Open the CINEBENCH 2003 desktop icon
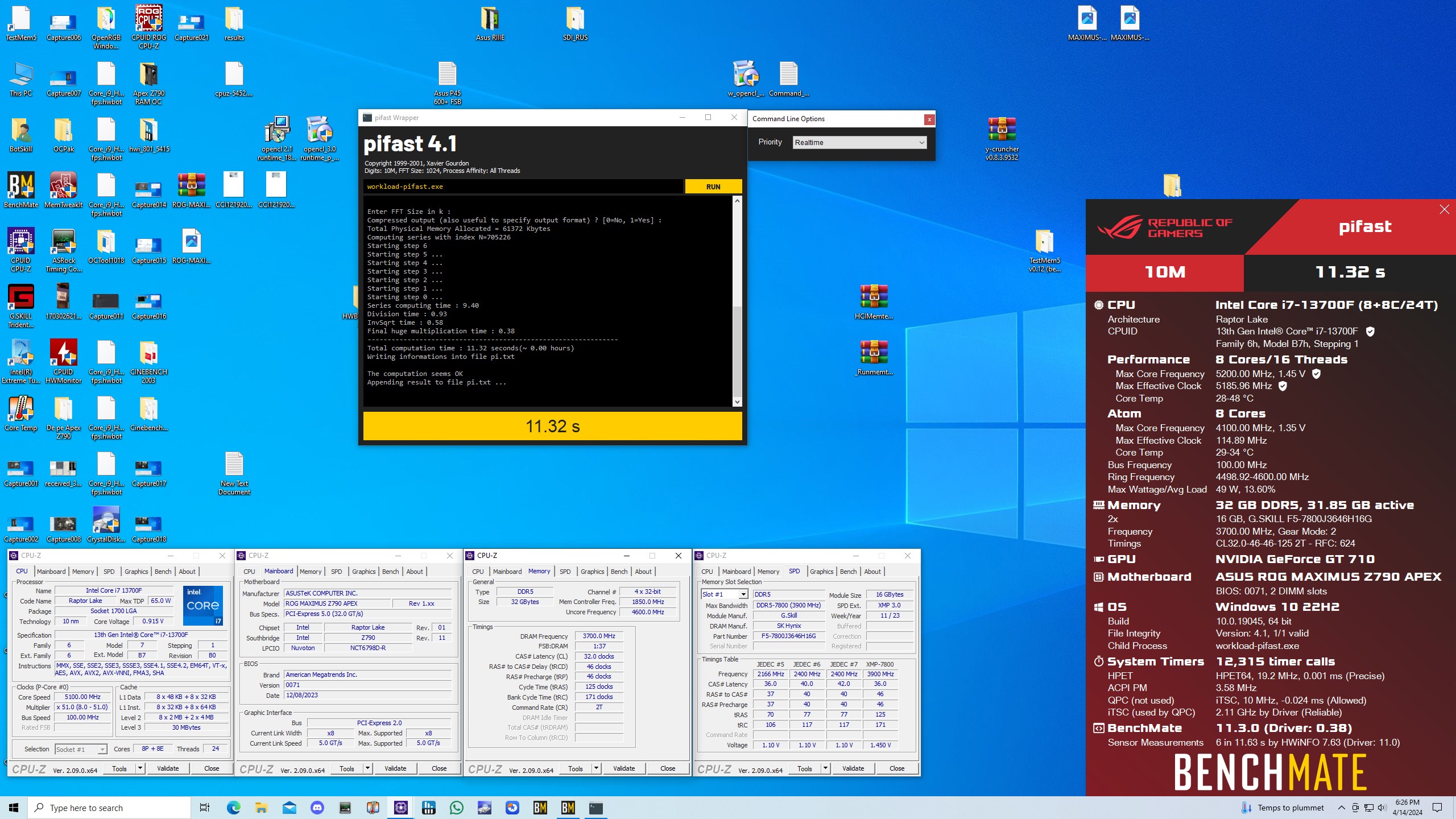The width and height of the screenshot is (1456, 819). coord(148,362)
